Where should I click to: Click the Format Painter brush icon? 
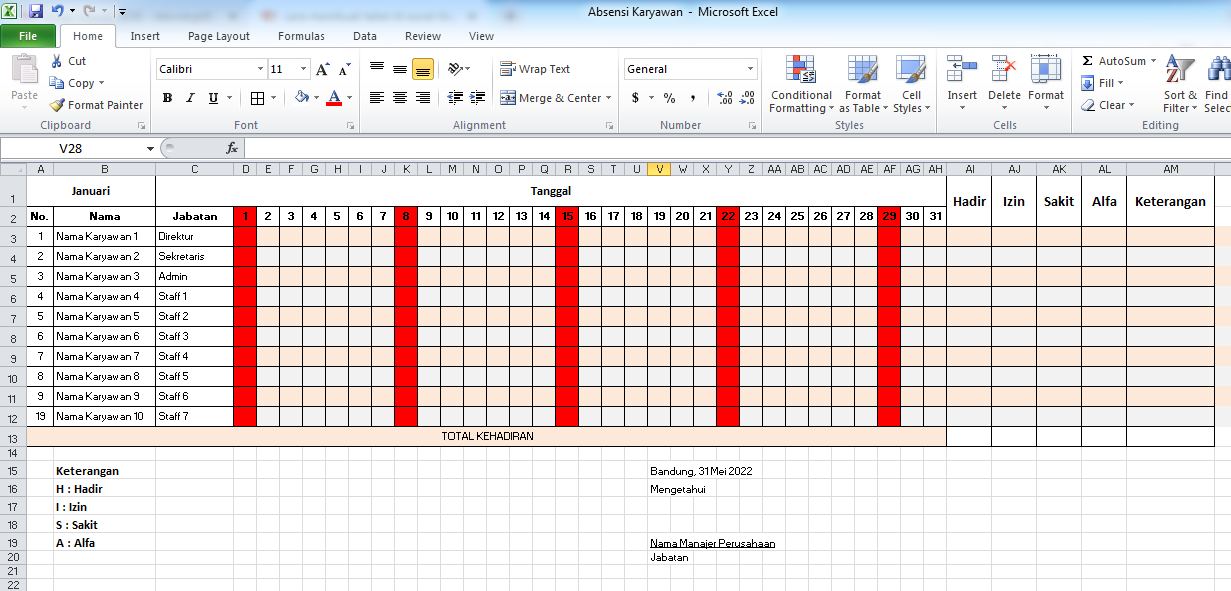pos(58,105)
